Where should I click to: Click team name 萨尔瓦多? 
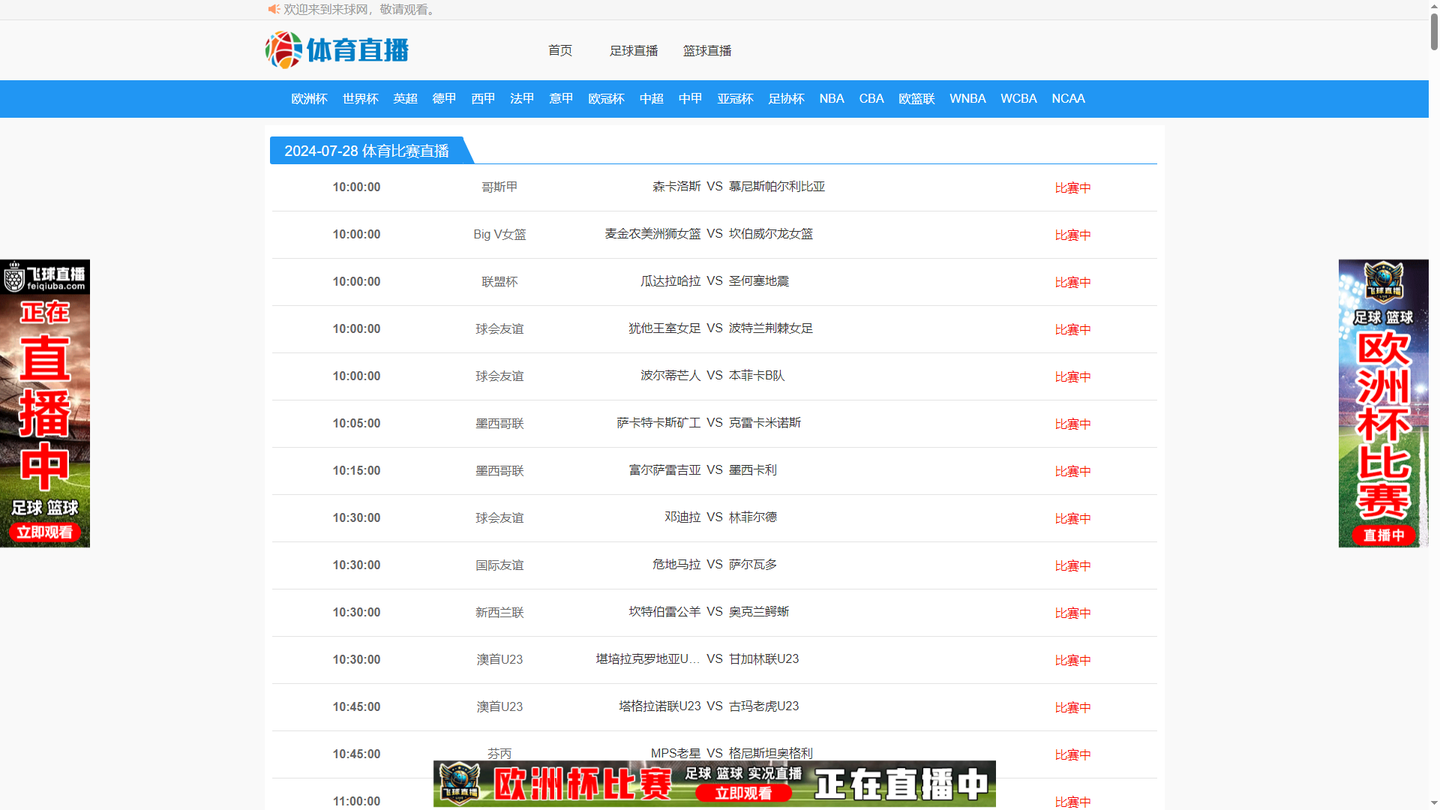tap(753, 564)
